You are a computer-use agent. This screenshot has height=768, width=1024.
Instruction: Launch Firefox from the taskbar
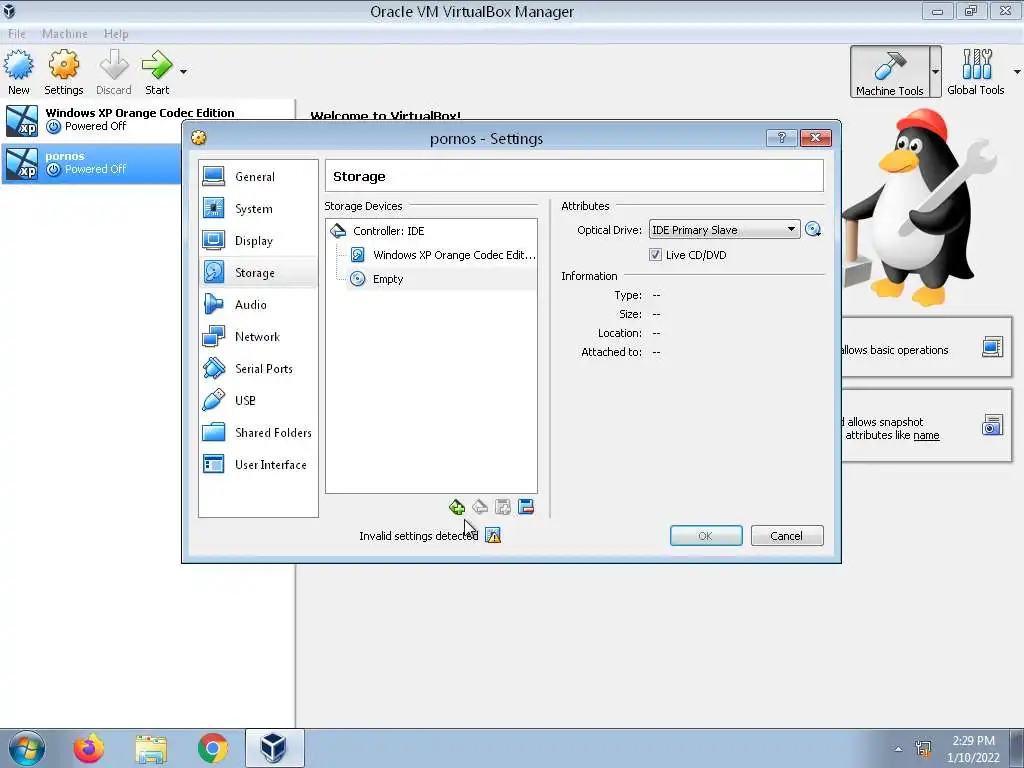pos(89,748)
